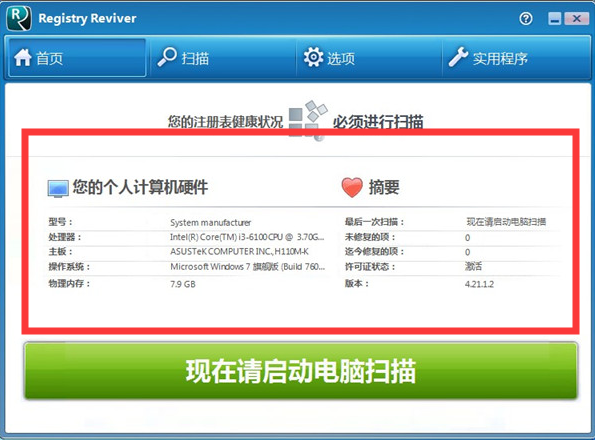This screenshot has height=441, width=595.
Task: Click the 迄今修复的项 count value 0
Action: point(468,252)
